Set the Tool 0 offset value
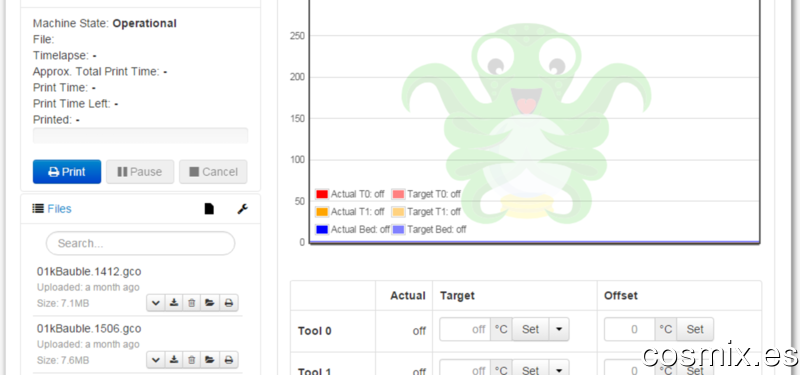Screen dimensions: 800x375 click(695, 330)
